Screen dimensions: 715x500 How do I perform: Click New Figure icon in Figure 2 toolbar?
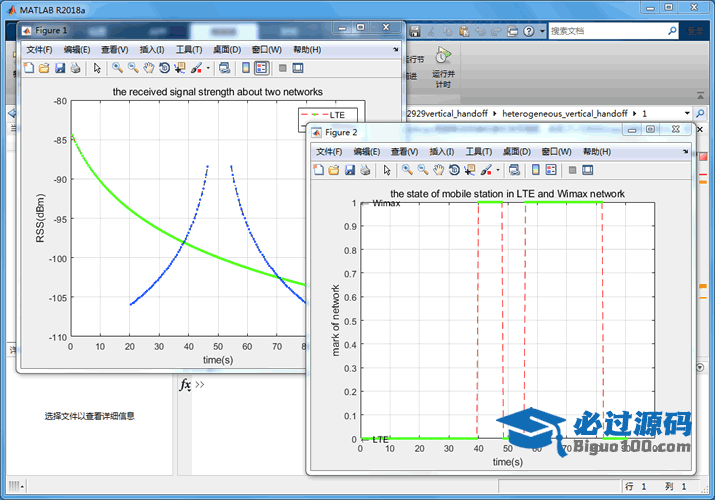[x=319, y=170]
